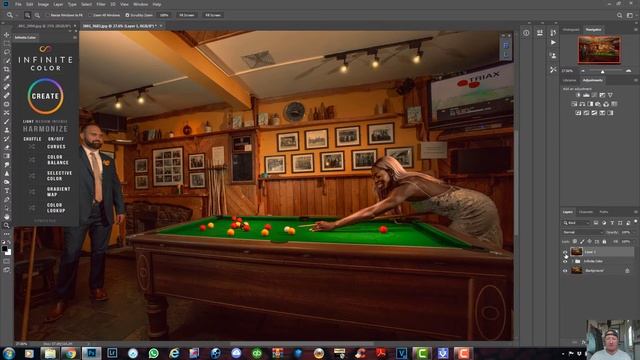
Task: Select the Zoom tool in left toolbar
Action: 7,225
